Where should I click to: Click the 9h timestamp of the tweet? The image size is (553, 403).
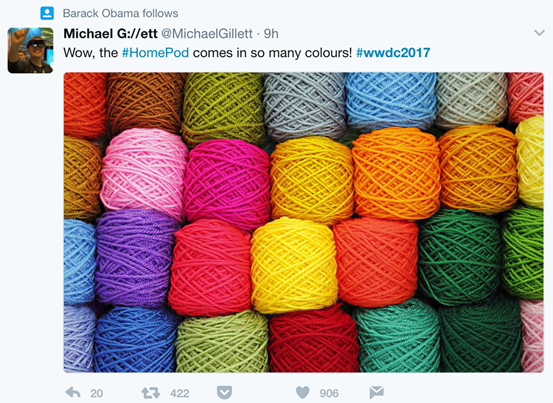click(x=271, y=33)
